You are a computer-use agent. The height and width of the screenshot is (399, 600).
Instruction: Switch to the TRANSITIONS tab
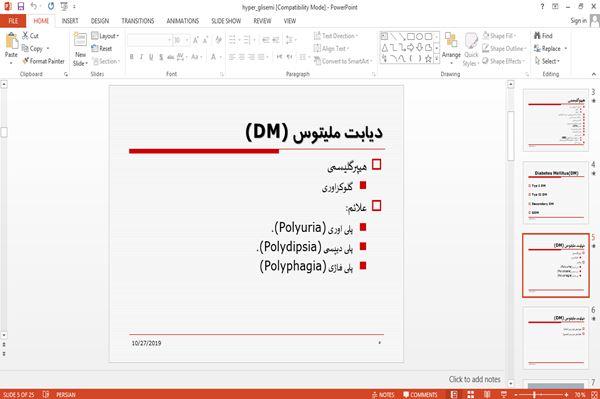138,21
